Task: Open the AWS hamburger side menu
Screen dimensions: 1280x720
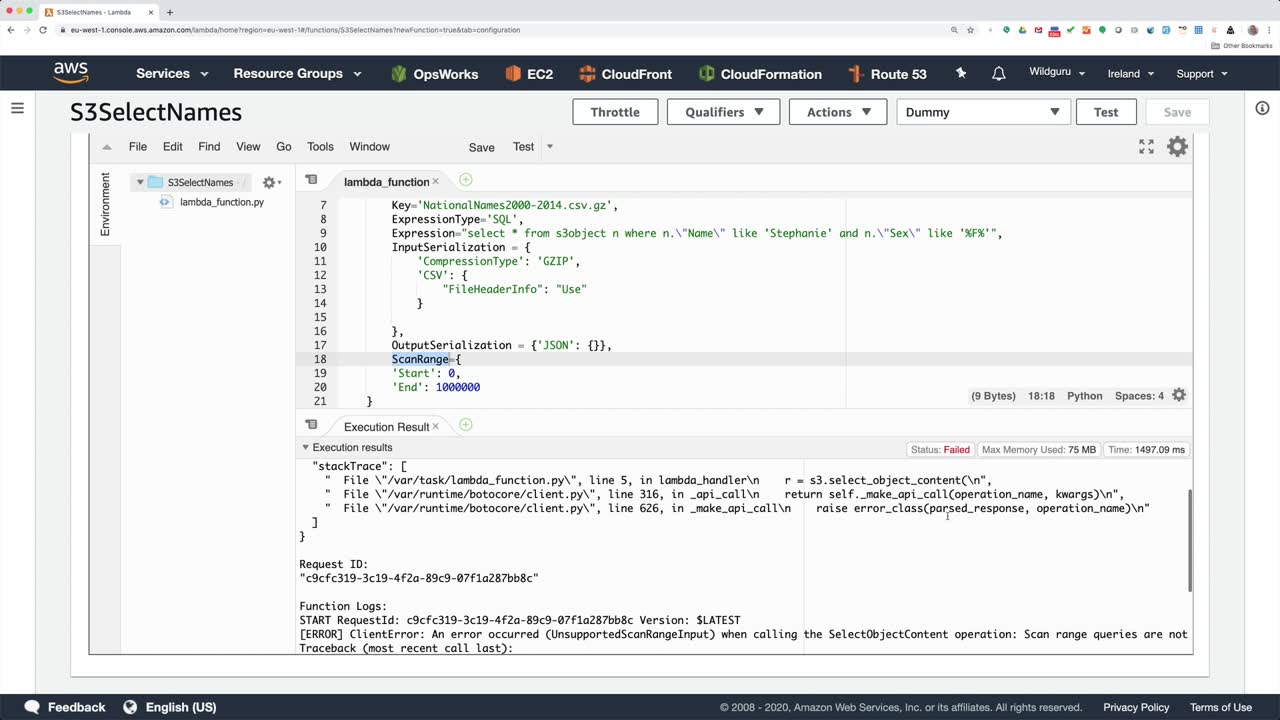Action: coord(17,108)
